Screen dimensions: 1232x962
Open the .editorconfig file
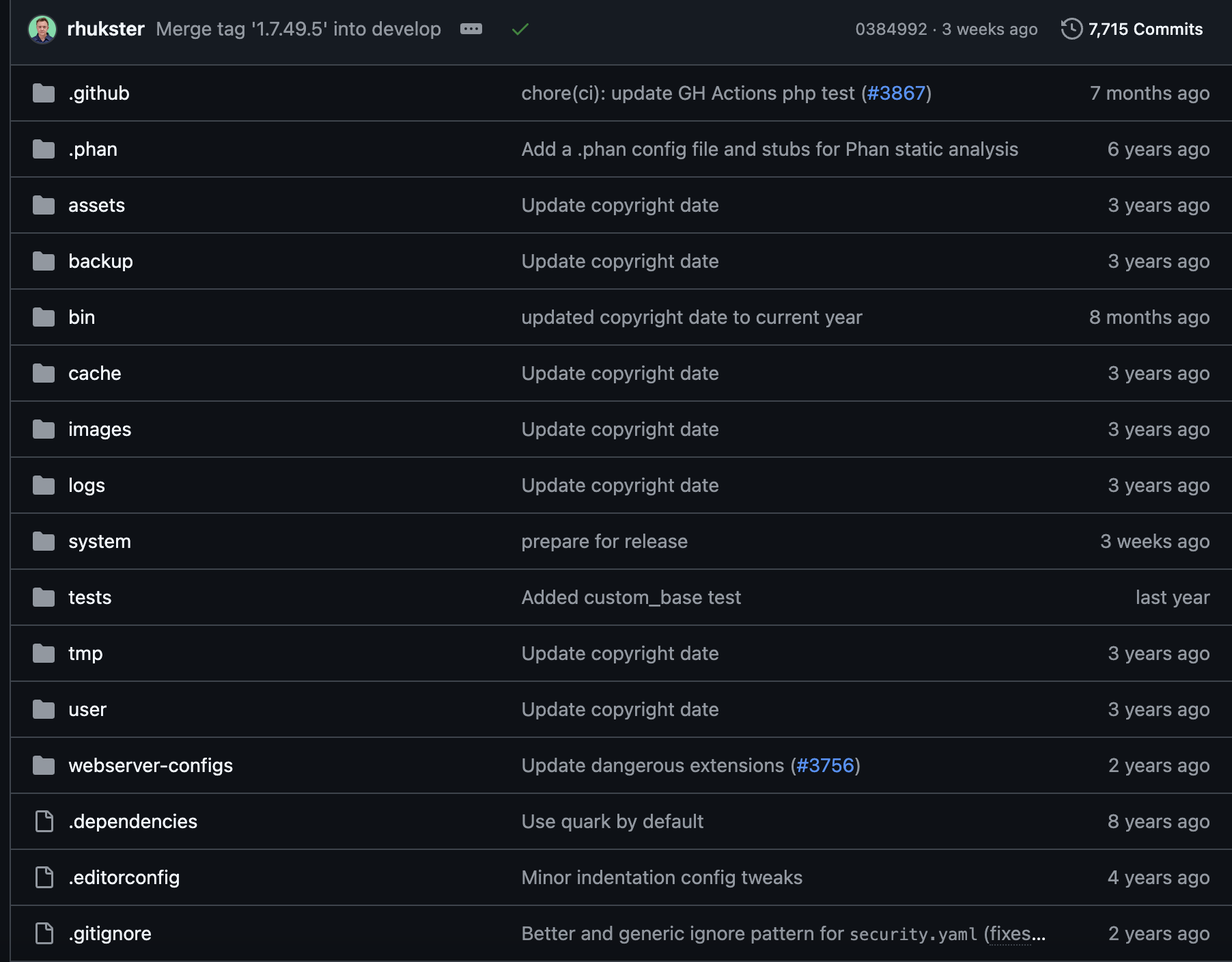coord(124,878)
